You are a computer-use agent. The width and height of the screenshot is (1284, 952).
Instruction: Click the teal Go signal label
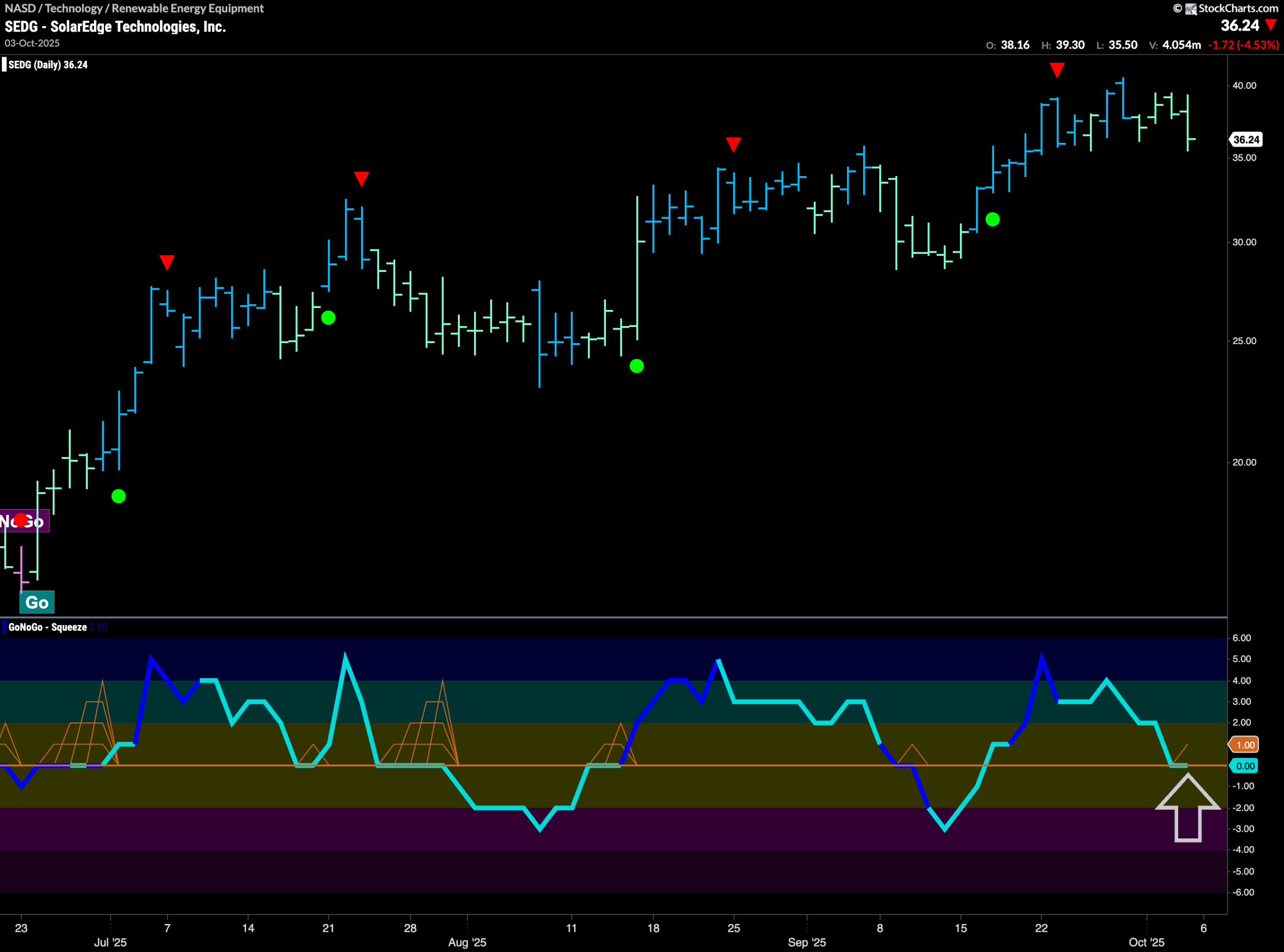click(x=37, y=602)
